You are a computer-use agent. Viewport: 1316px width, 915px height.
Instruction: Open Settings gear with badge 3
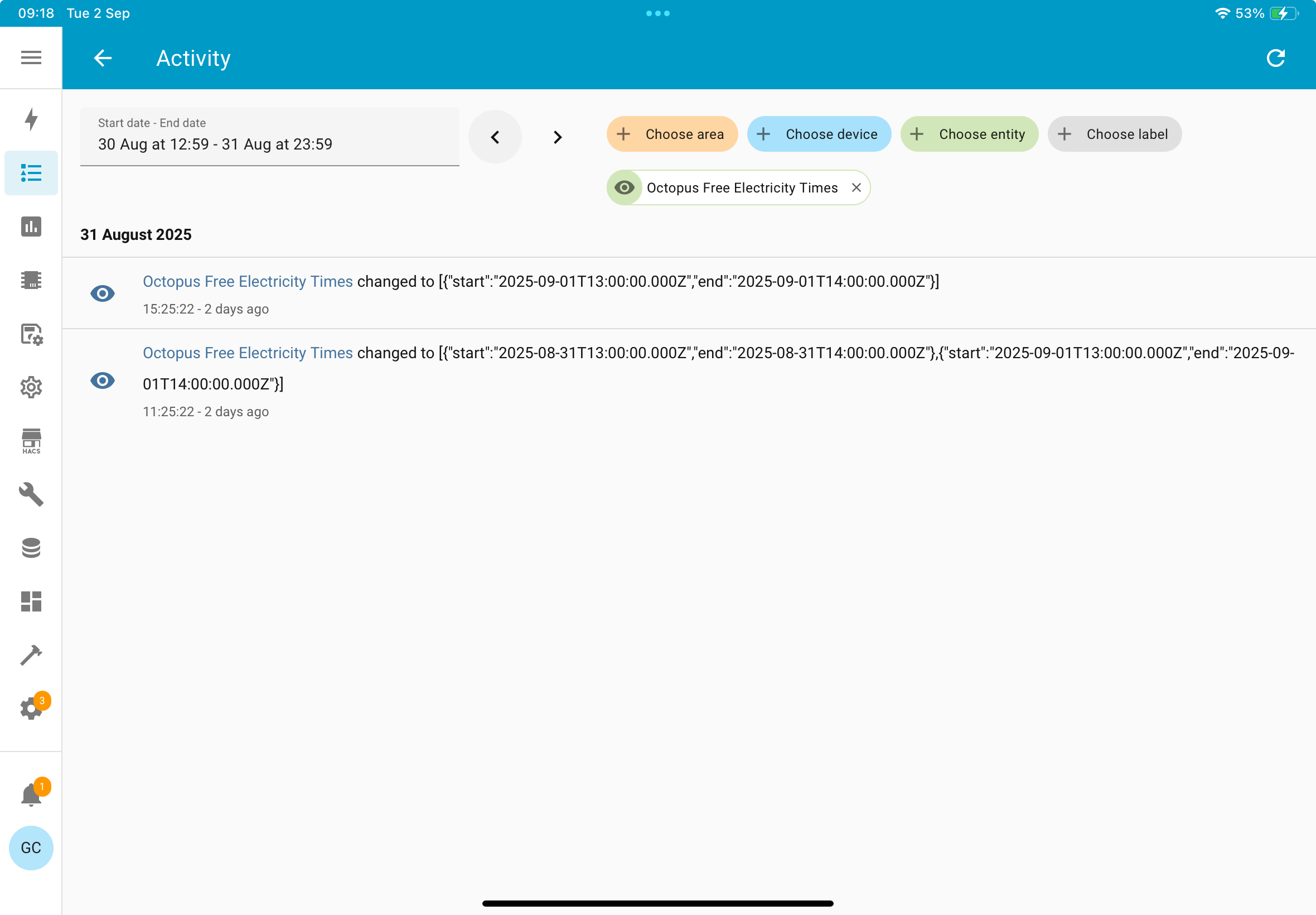(x=31, y=709)
